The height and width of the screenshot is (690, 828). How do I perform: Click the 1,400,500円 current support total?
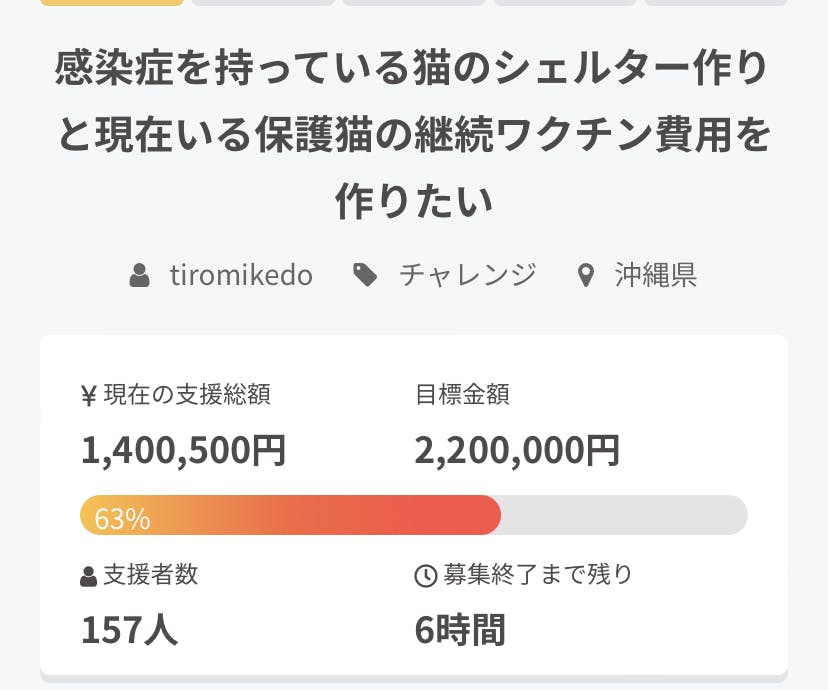[184, 451]
